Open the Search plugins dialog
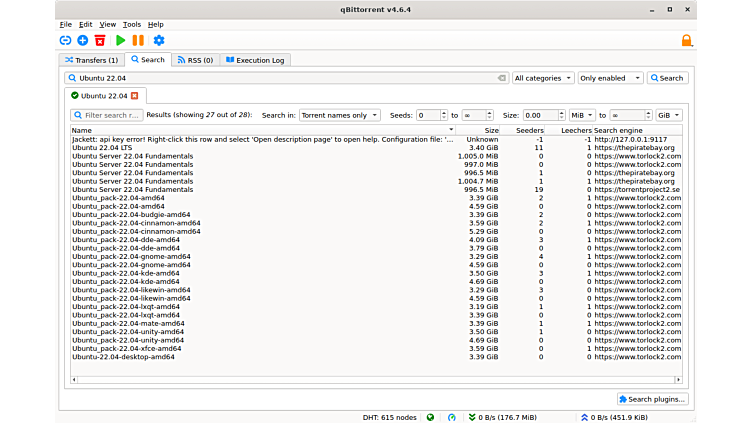This screenshot has width=752, height=423. pos(652,399)
